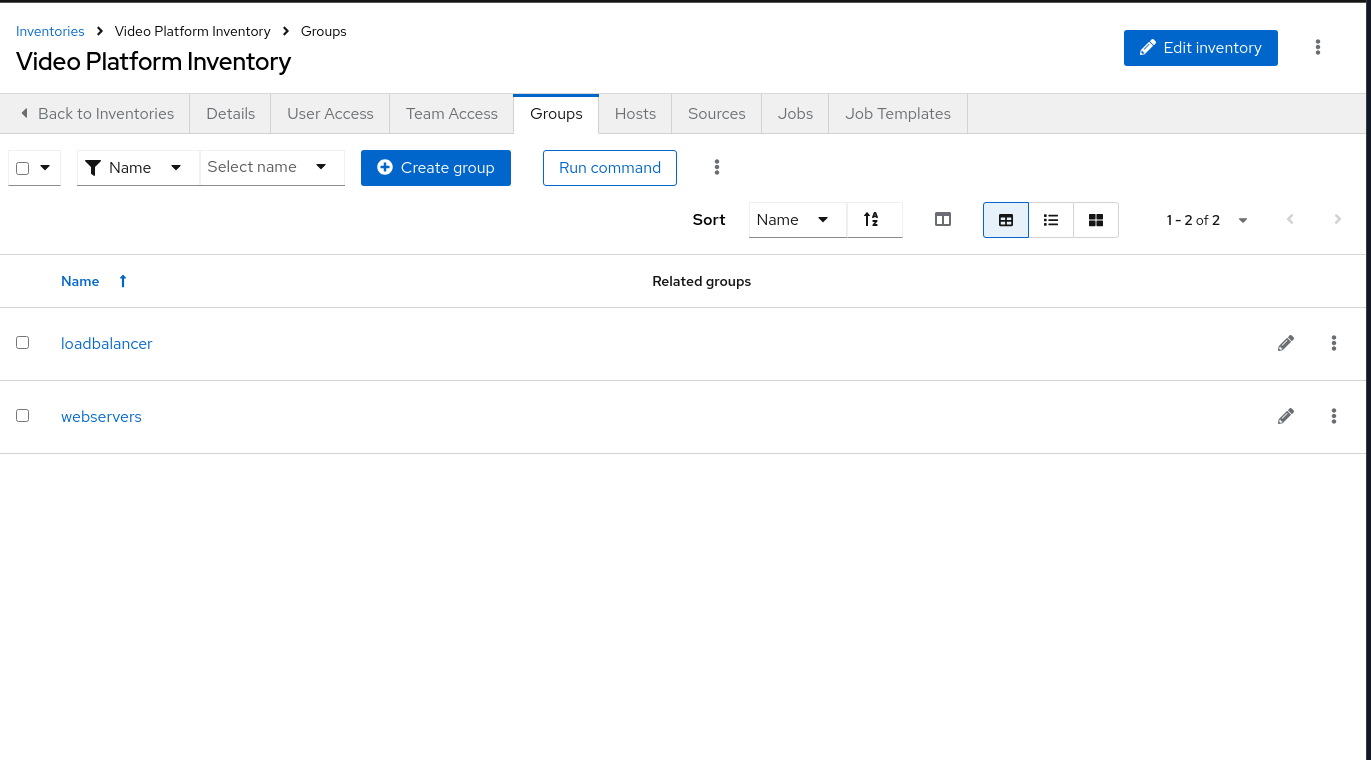Open the User Access tab
This screenshot has height=760, width=1371.
pyautogui.click(x=330, y=113)
